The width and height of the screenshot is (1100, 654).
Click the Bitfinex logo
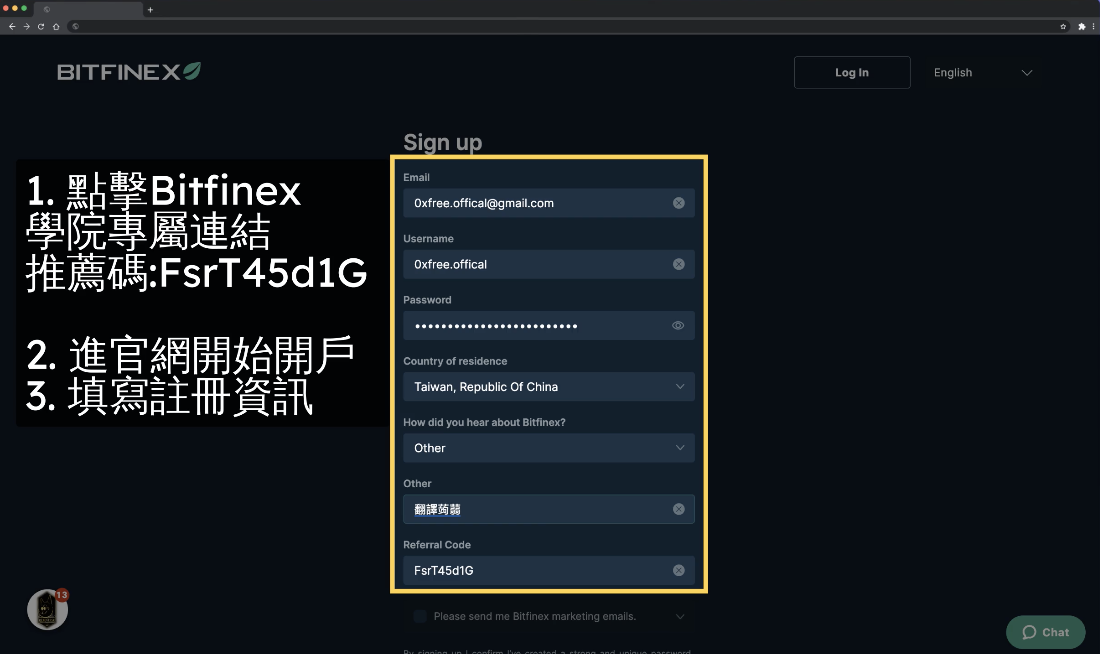click(x=129, y=72)
